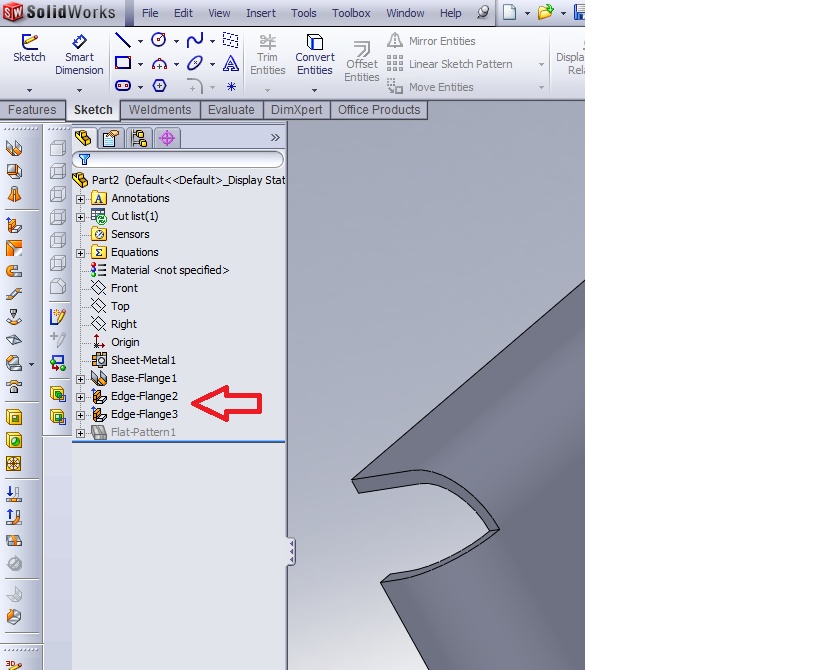Open the Help menu

click(450, 13)
